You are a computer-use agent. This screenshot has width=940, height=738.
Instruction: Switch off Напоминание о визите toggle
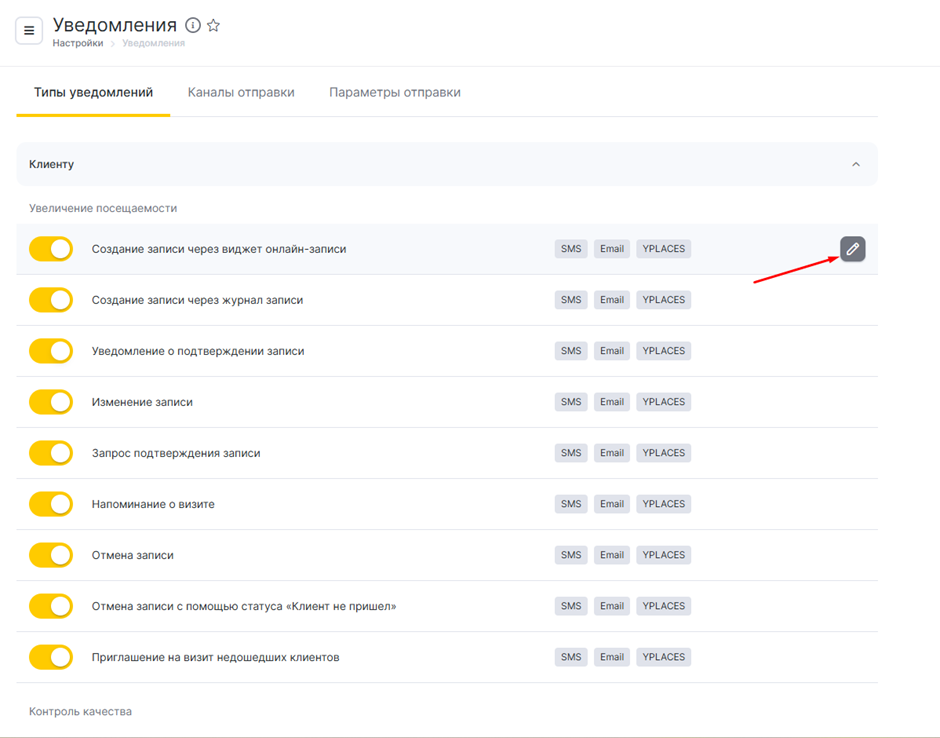(x=51, y=504)
